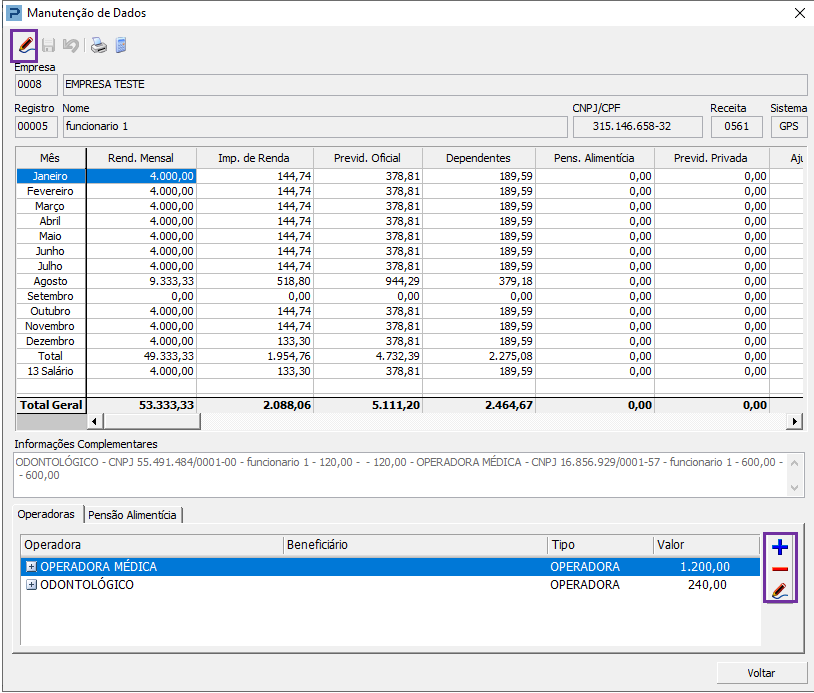The width and height of the screenshot is (814, 693).
Task: Switch to the Pensão Alimentícia tab
Action: coord(132,515)
